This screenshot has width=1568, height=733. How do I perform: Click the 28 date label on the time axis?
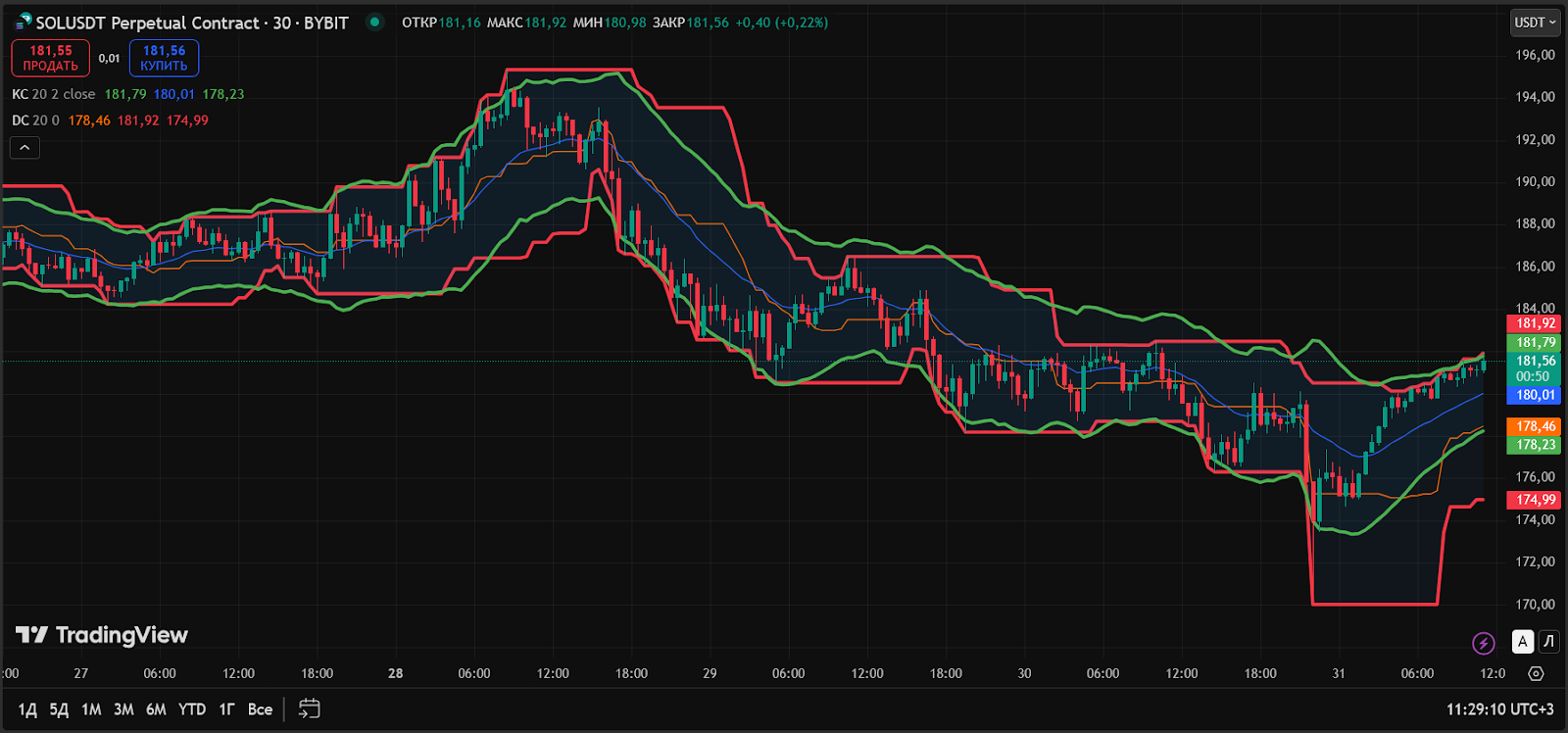(395, 673)
